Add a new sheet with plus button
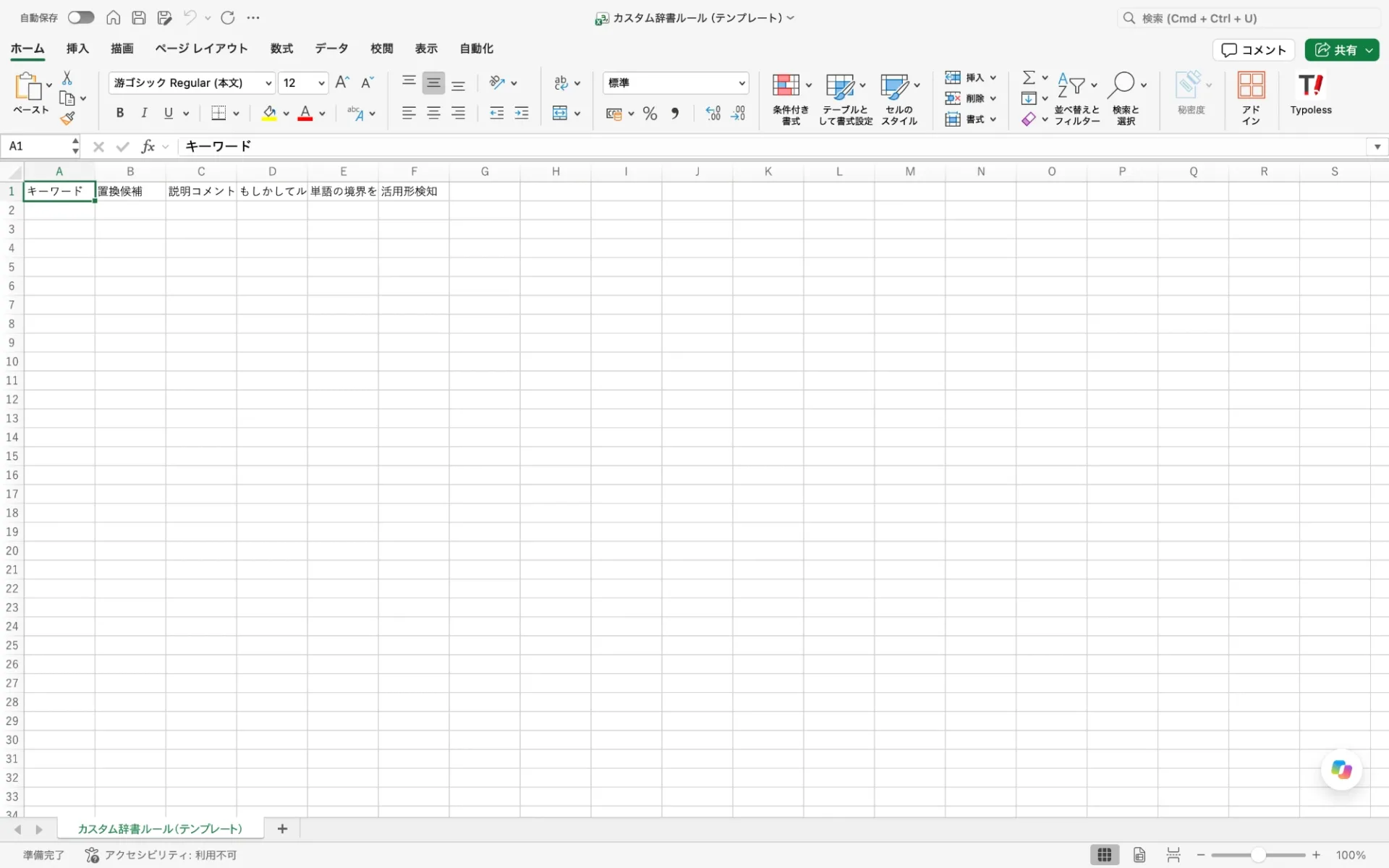Viewport: 1389px width, 868px height. (x=282, y=829)
